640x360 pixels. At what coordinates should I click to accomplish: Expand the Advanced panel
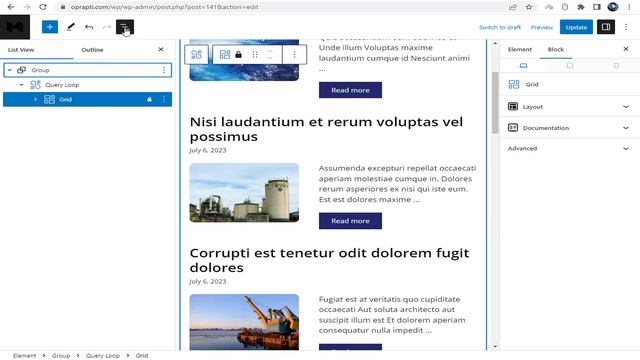click(569, 149)
